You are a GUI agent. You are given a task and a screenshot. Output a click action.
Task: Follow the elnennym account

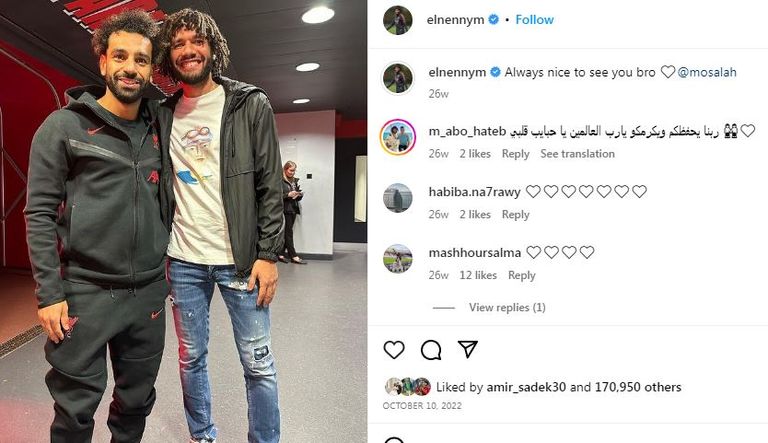tap(534, 20)
